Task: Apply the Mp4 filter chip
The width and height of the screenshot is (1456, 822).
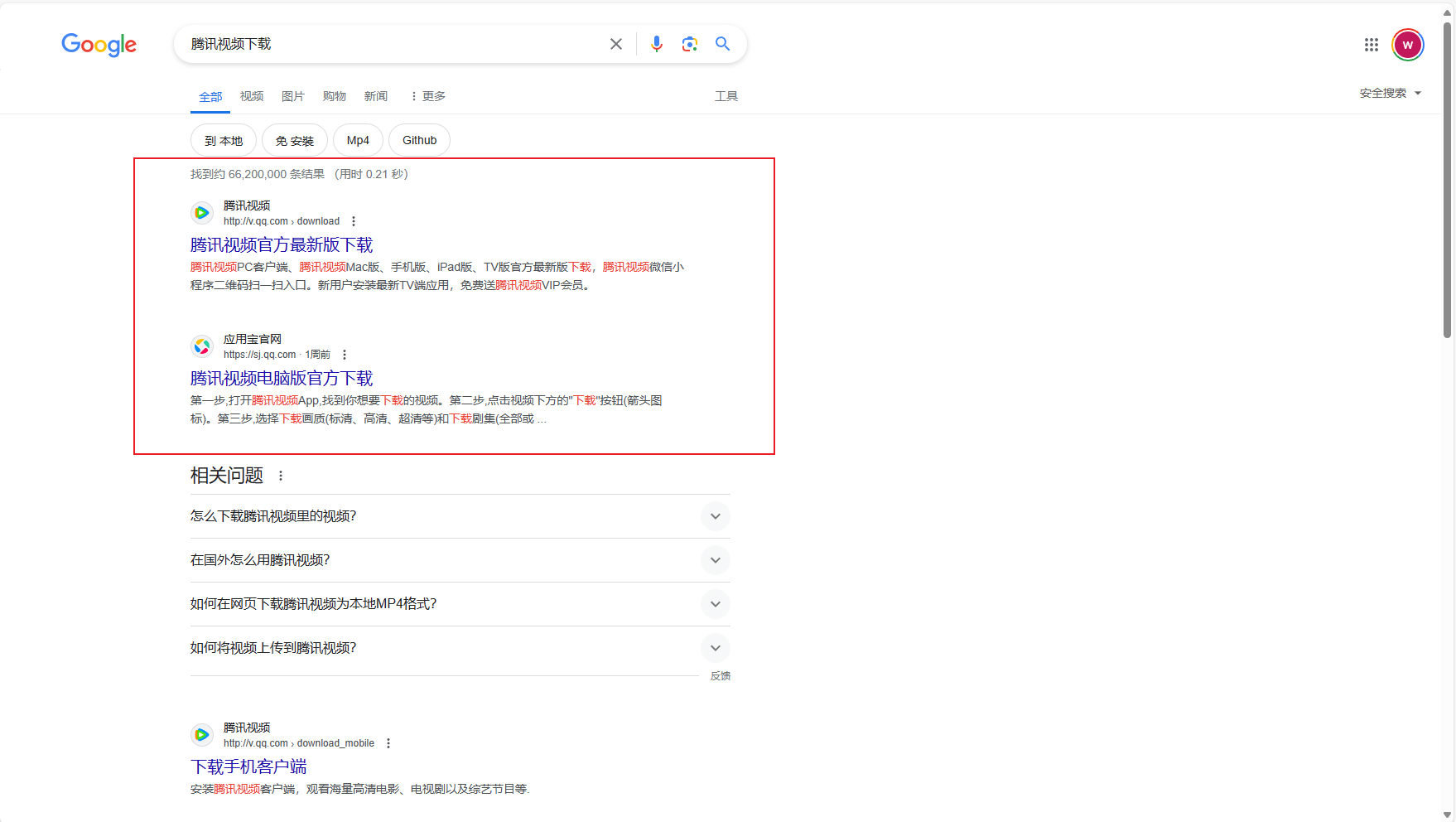Action: (358, 140)
